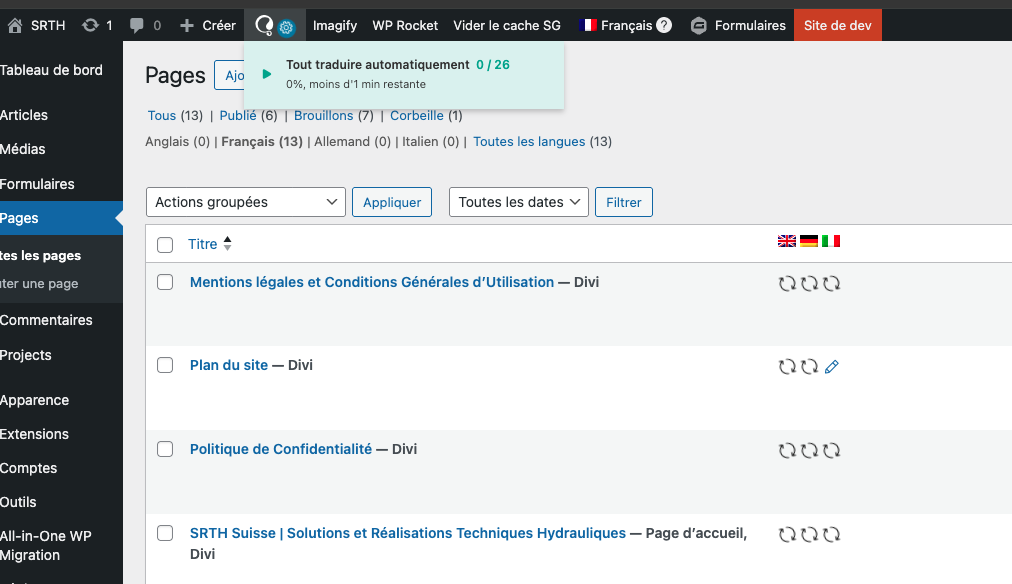Click the Filtrer button
Screen dimensions: 1012x584
(623, 202)
